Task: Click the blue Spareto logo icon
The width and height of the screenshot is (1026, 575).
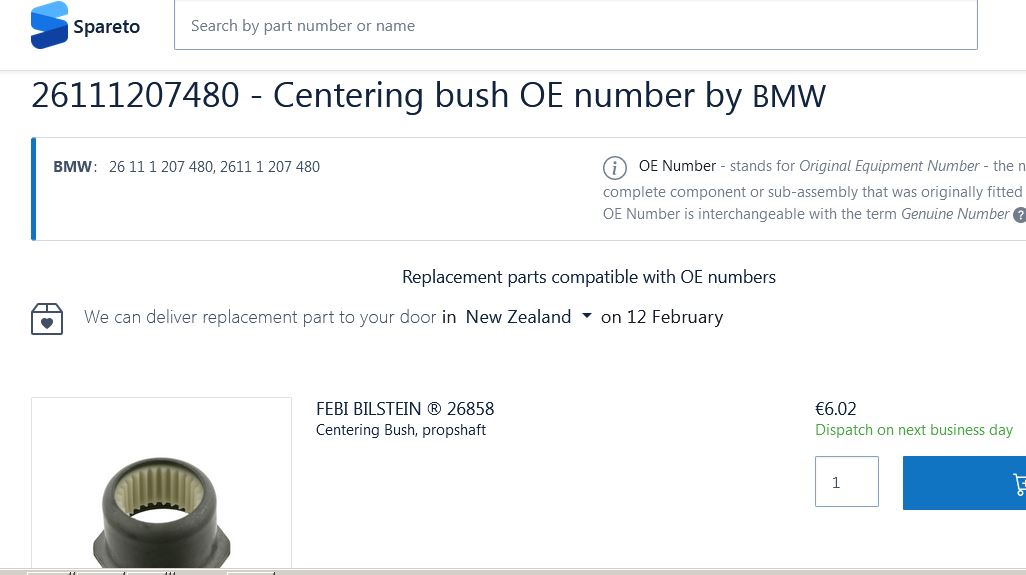Action: point(49,25)
